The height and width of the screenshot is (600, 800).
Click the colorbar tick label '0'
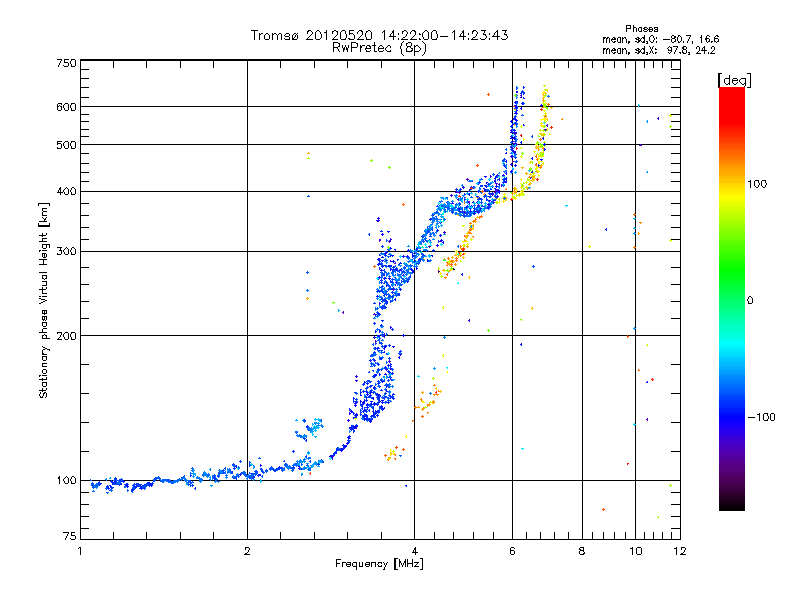coord(750,301)
